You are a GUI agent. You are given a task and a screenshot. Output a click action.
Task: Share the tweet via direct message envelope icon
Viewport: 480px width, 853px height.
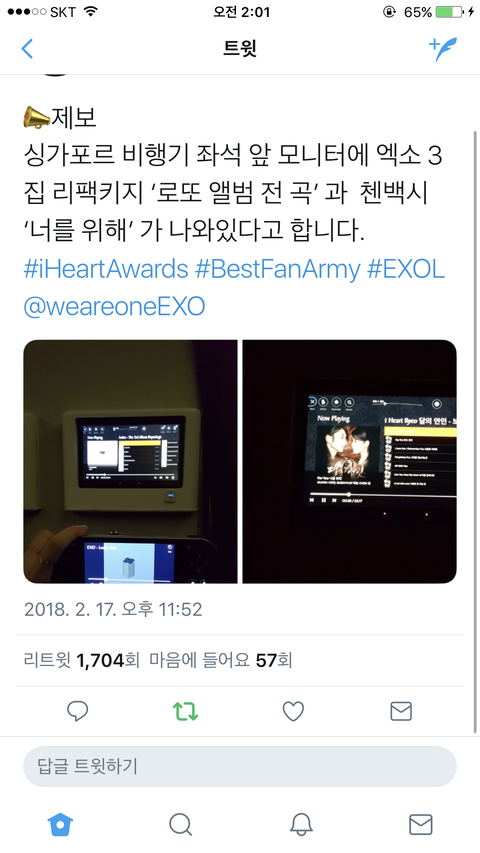401,710
